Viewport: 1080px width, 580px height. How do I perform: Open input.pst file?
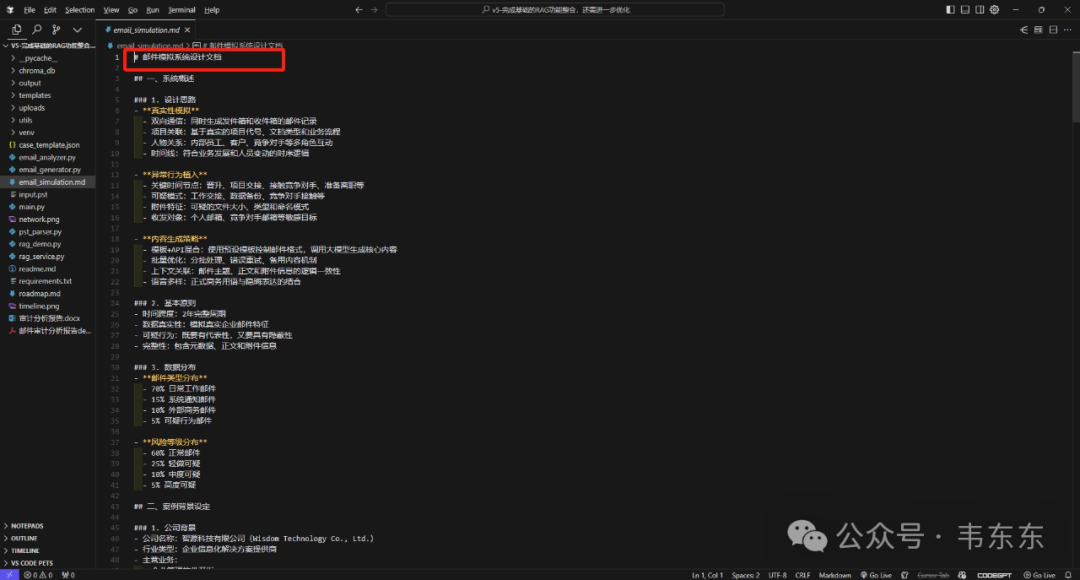click(x=48, y=194)
